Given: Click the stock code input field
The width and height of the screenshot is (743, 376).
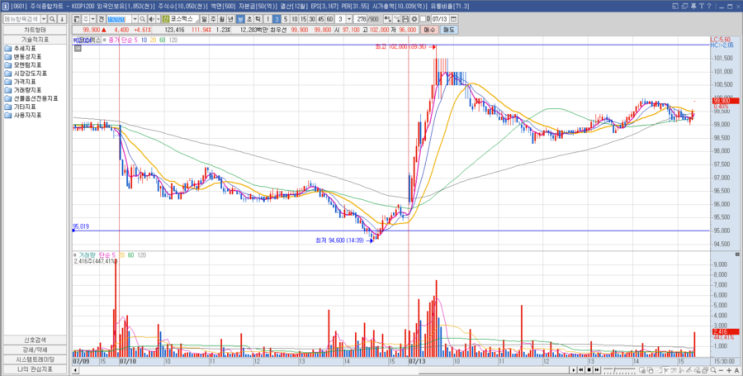Looking at the screenshot, I should tap(119, 19).
